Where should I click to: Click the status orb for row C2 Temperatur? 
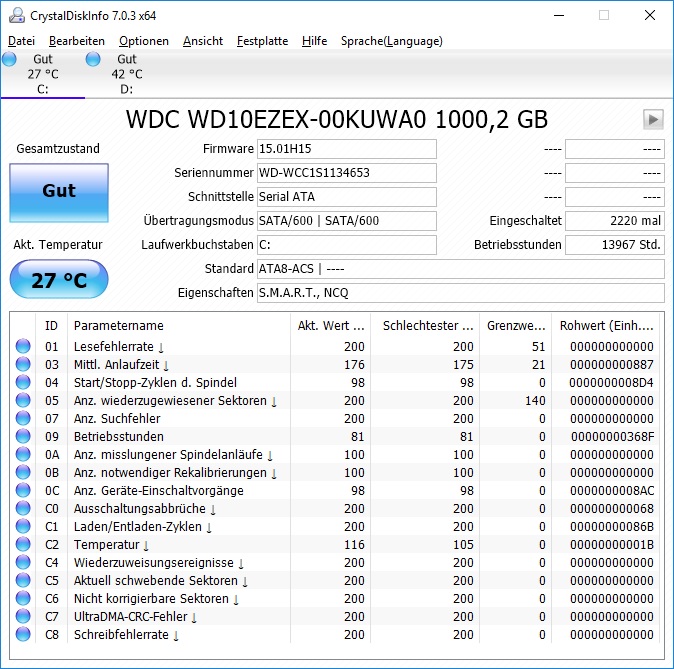click(23, 545)
